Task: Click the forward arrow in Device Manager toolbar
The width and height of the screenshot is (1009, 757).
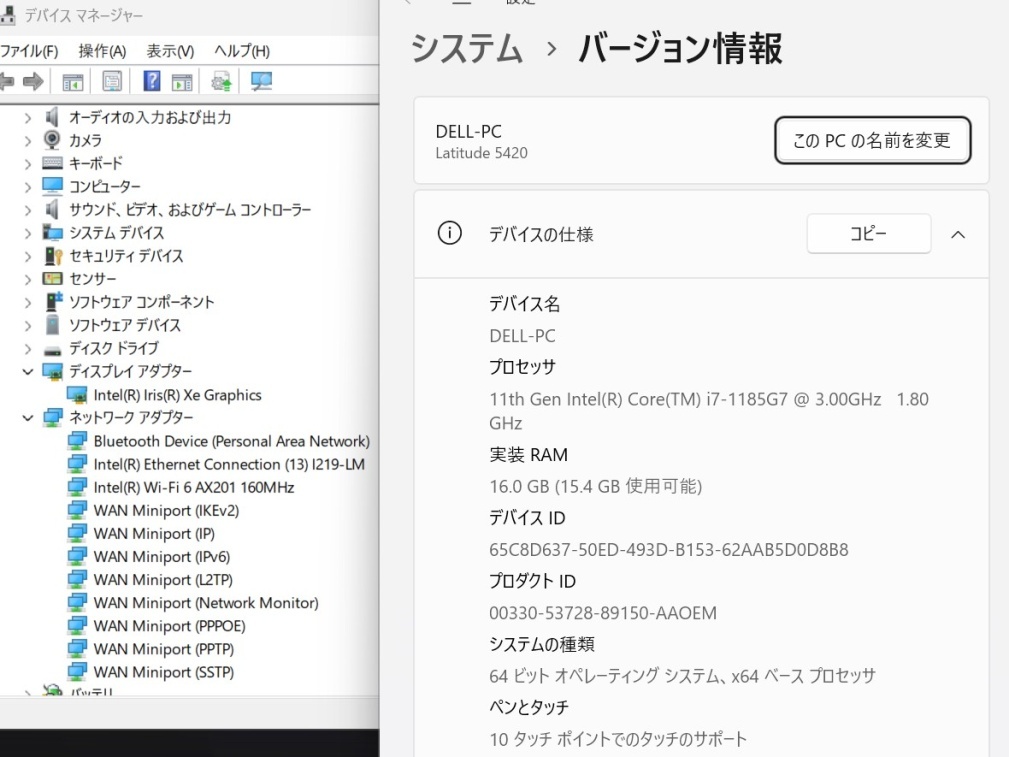Action: coord(33,82)
